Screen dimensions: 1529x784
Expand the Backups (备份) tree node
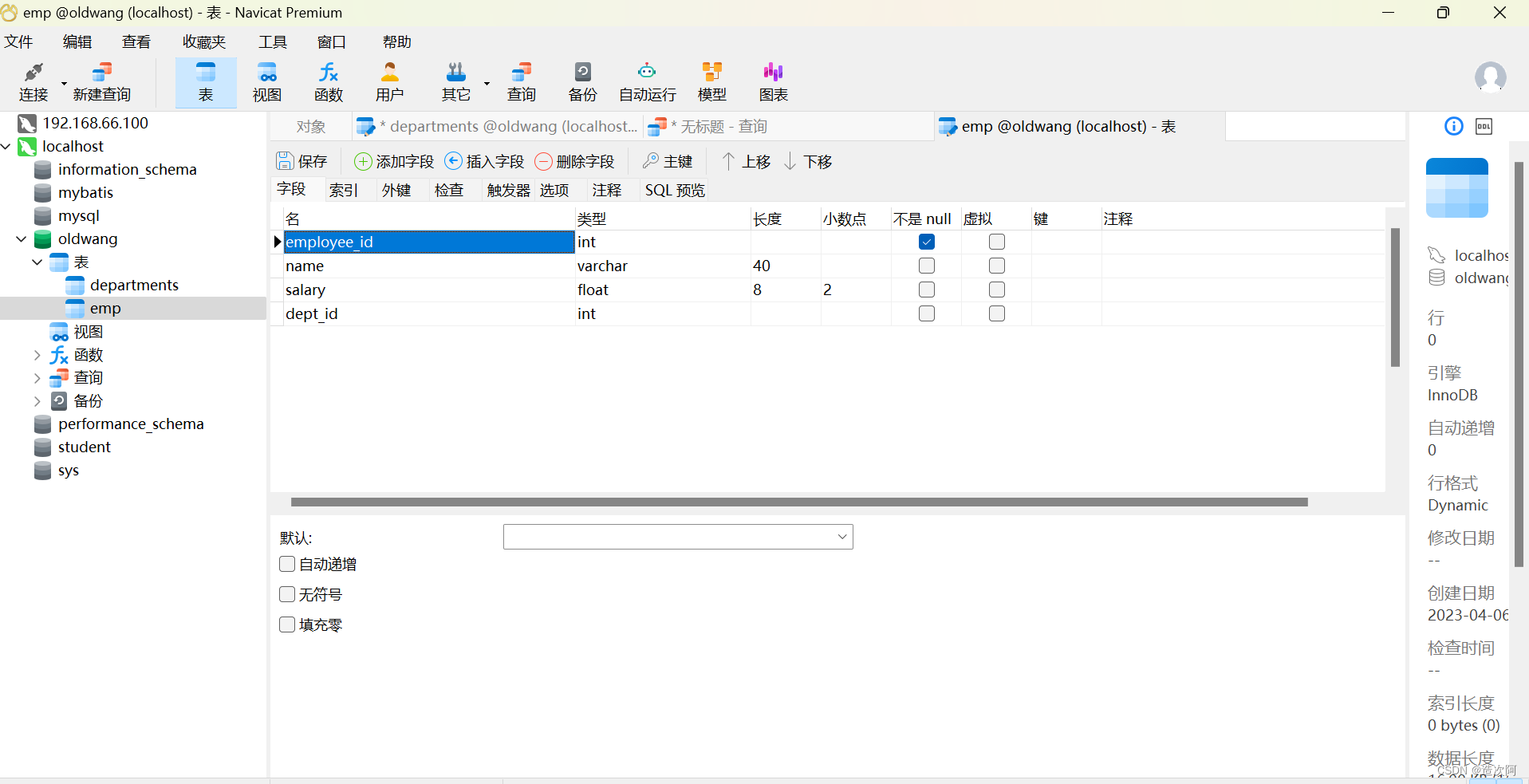(x=37, y=401)
